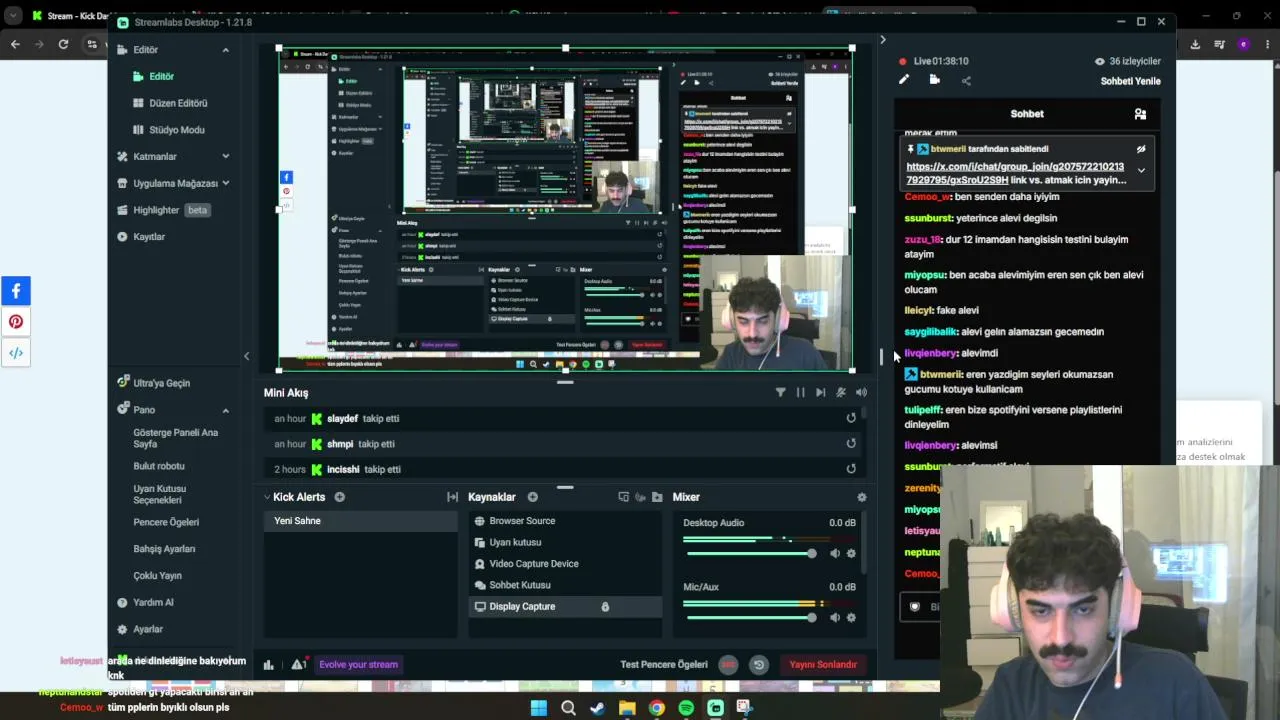1280x720 pixels.
Task: Toggle the replay buffer button
Action: (758, 665)
